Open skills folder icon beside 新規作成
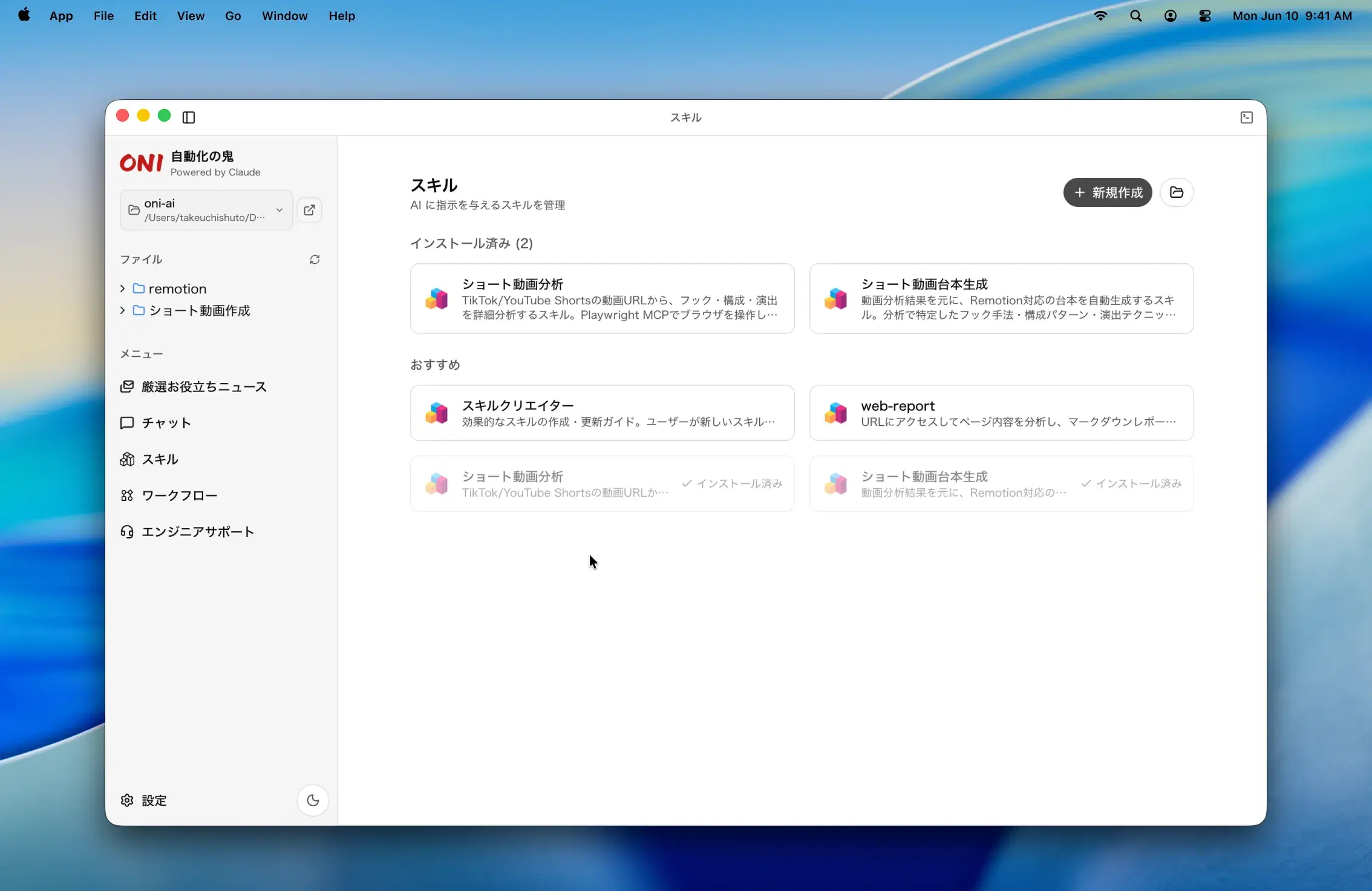 (1177, 192)
